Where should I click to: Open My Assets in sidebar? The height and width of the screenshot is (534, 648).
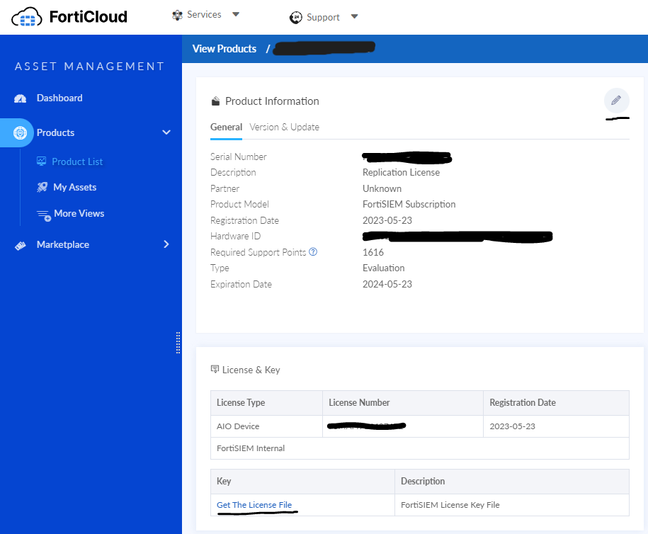[x=74, y=187]
